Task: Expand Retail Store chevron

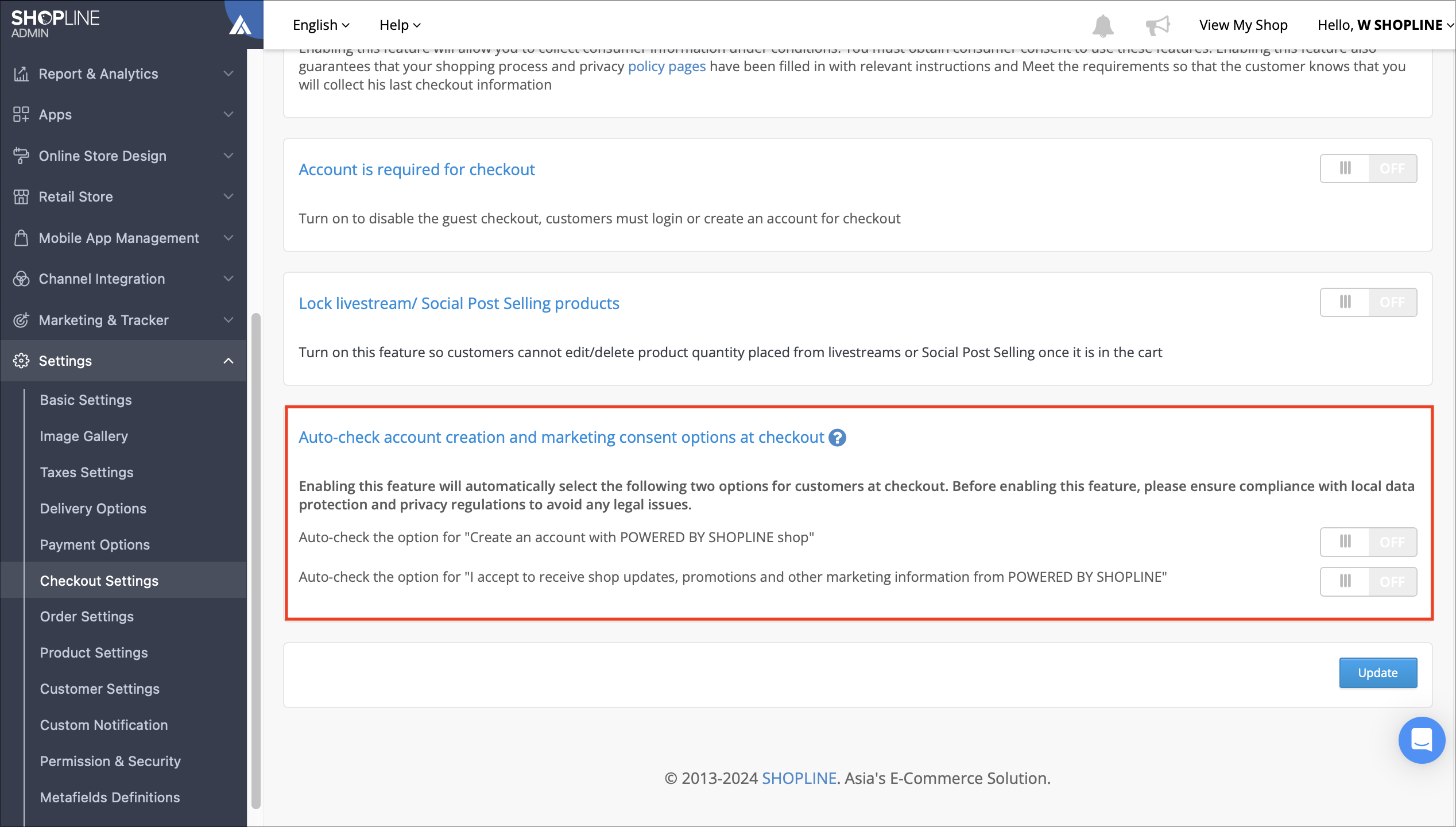Action: 229,196
